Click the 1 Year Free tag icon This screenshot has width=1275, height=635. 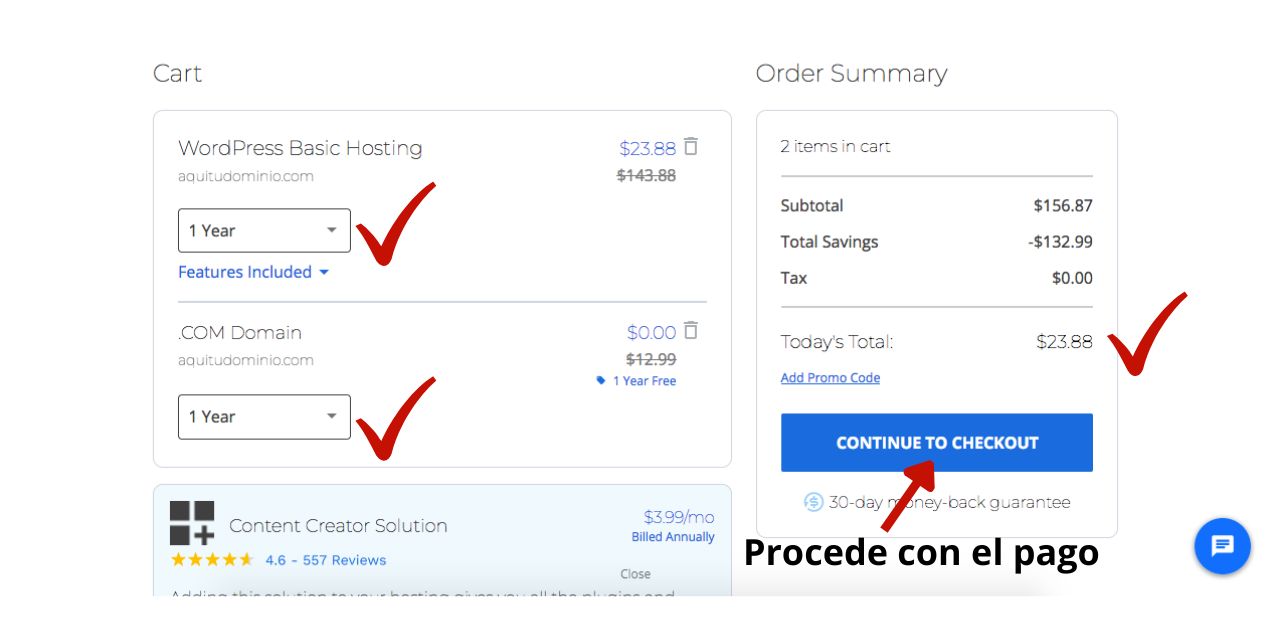click(x=601, y=381)
